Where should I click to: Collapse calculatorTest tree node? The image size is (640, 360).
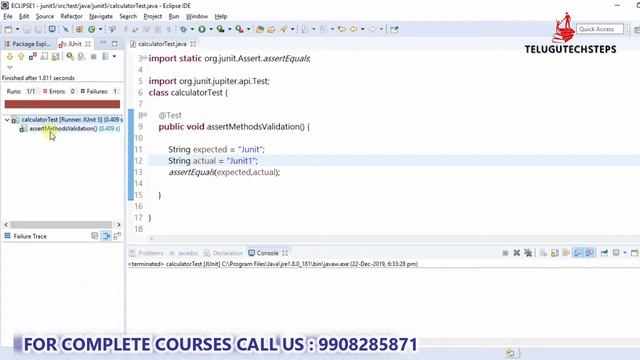7,120
